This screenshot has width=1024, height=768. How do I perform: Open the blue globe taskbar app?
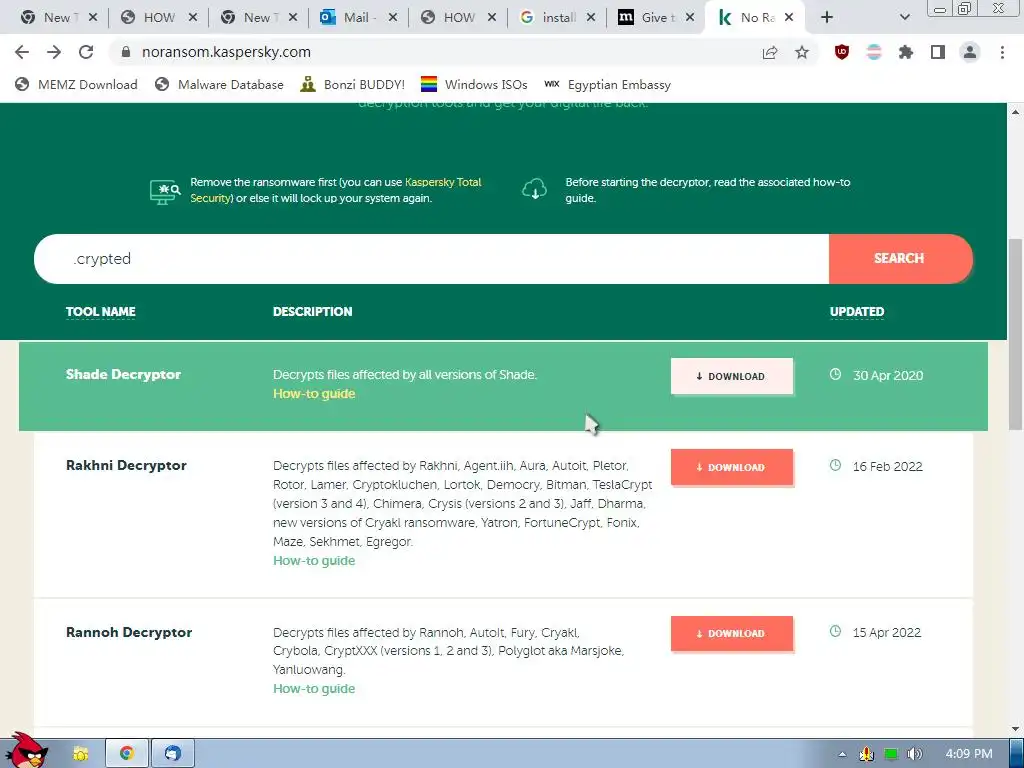point(173,754)
